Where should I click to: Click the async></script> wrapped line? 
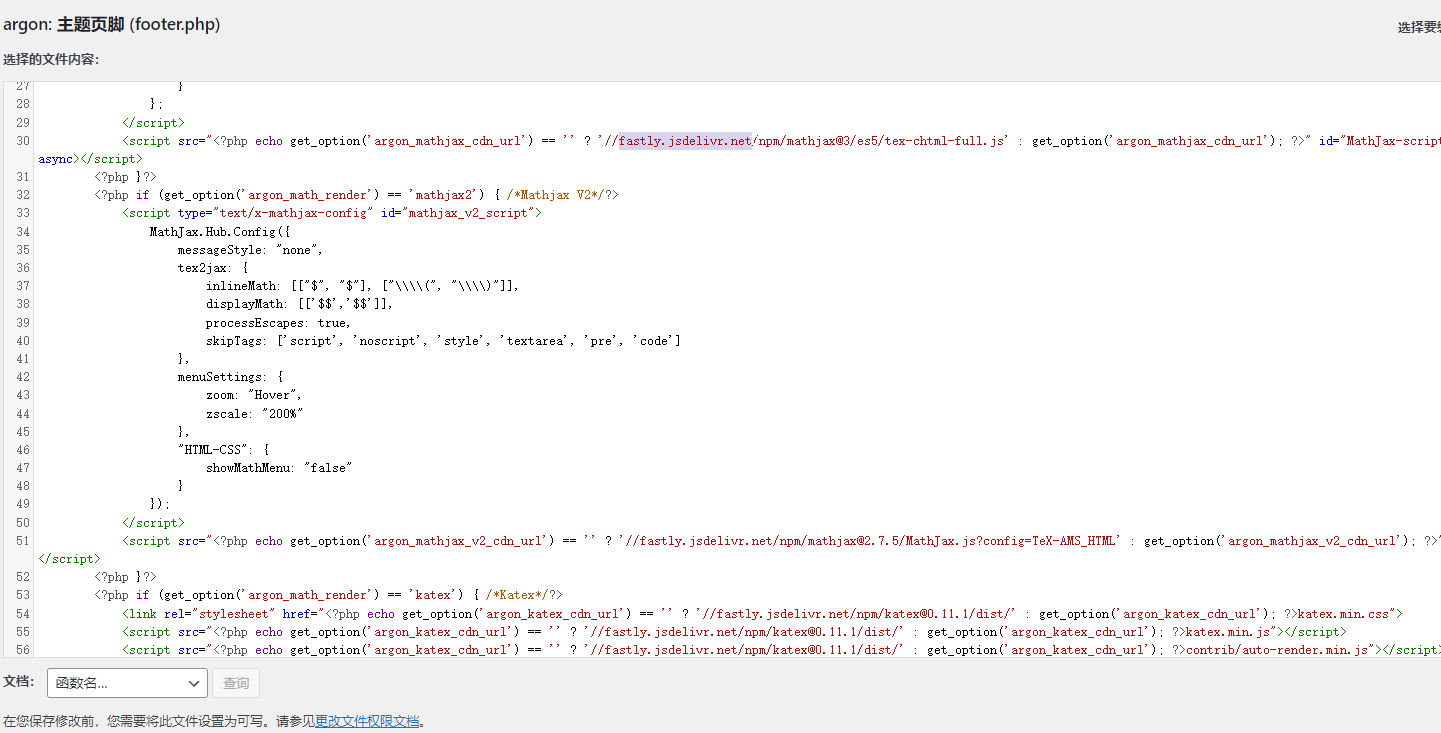pos(91,159)
